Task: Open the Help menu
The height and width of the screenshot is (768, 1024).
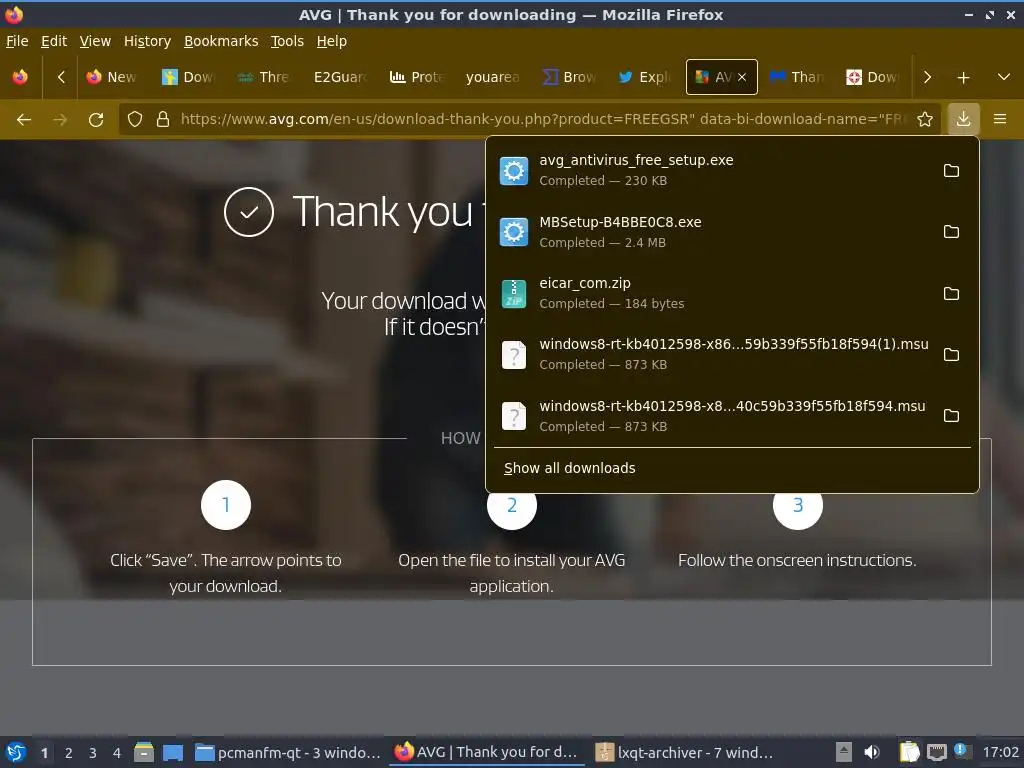Action: [x=332, y=41]
